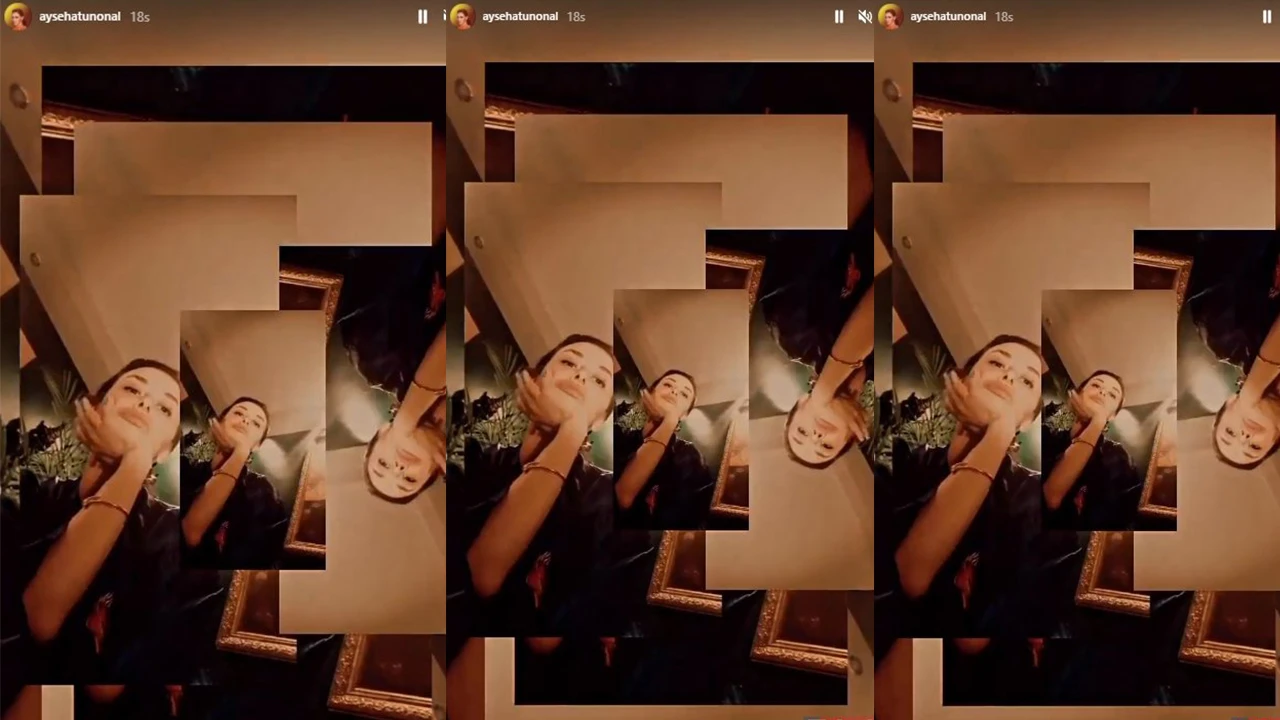Pause the story in the middle panel
Viewport: 1280px width, 720px height.
point(838,17)
